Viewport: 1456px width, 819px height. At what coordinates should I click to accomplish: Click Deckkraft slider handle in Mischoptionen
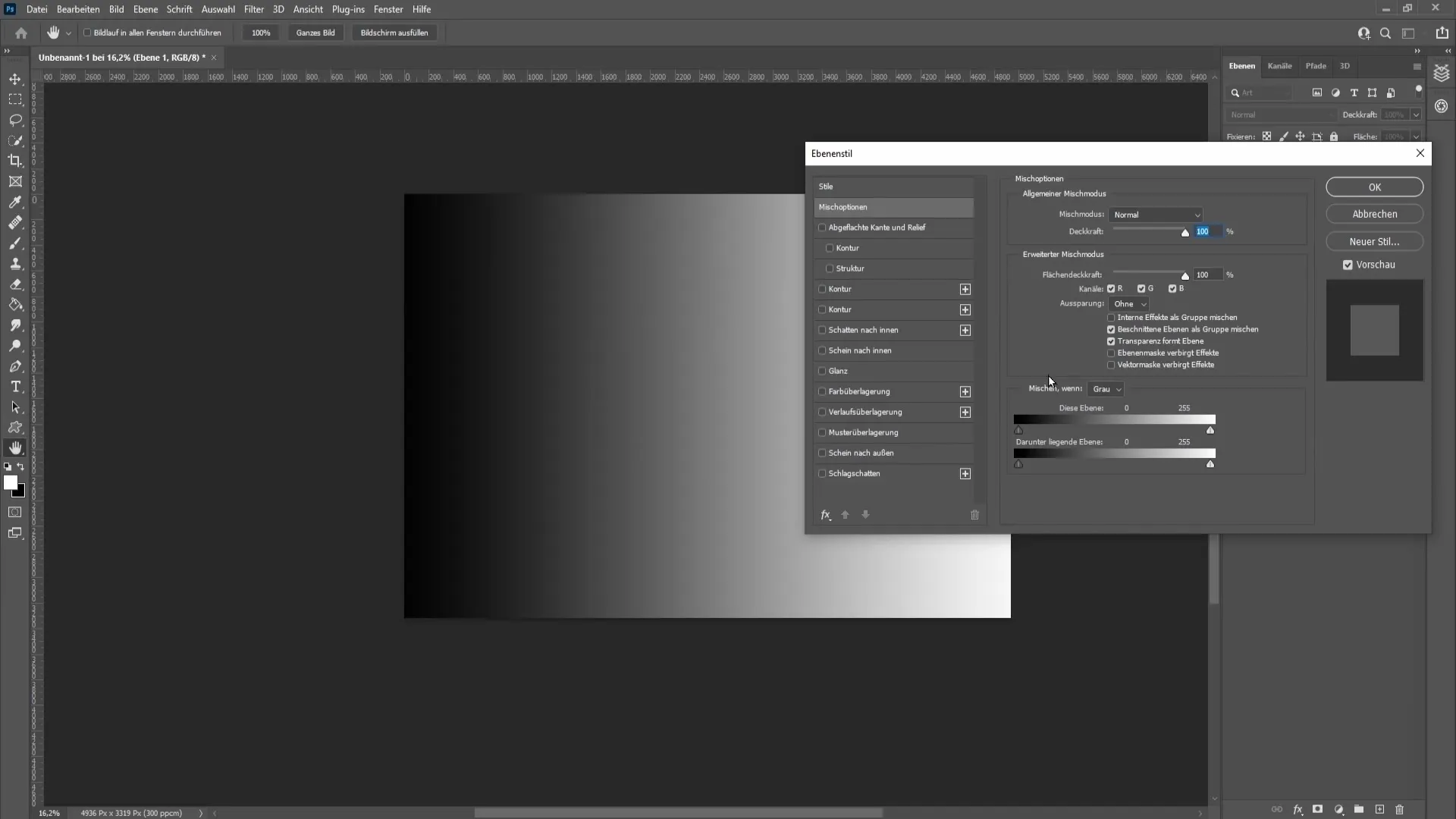(x=1185, y=233)
